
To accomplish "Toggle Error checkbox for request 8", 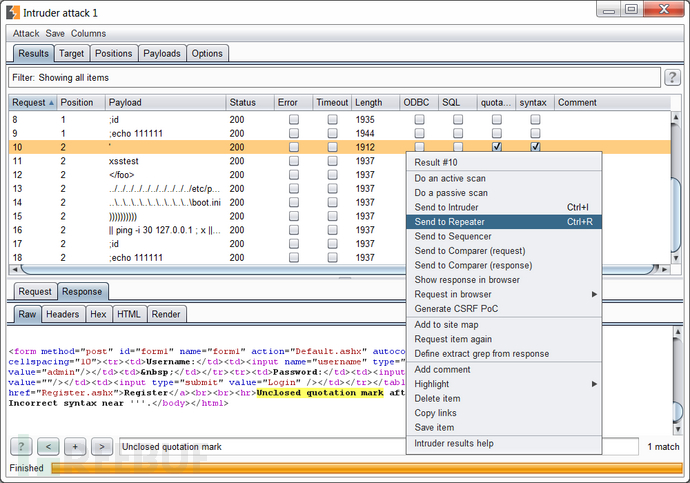I will (x=293, y=119).
